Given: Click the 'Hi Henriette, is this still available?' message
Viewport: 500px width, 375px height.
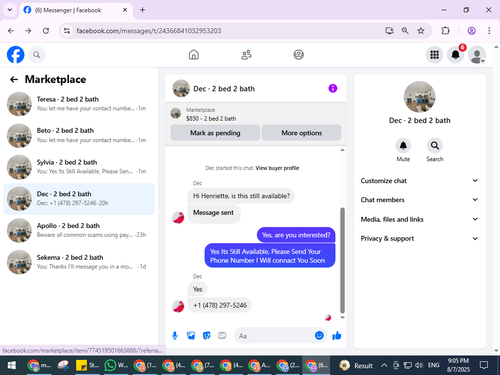Looking at the screenshot, I should point(241,196).
